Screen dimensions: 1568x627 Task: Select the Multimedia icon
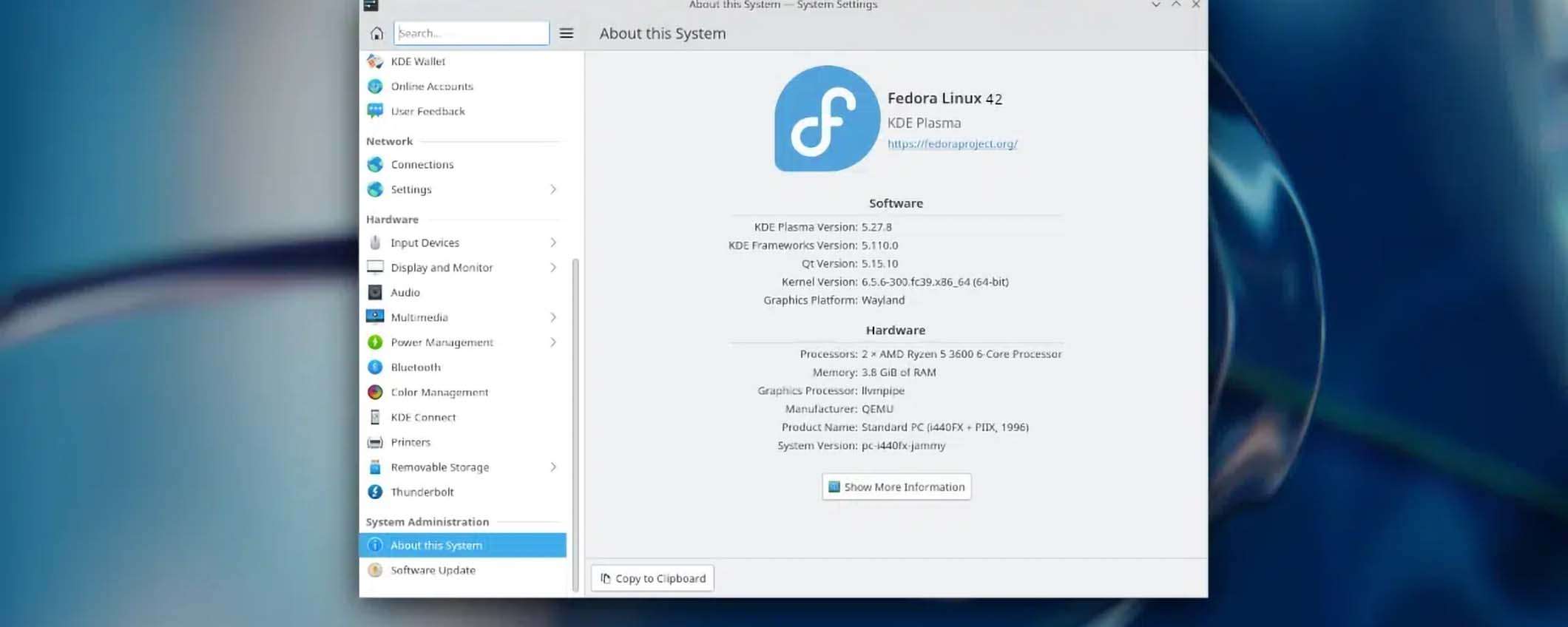(375, 317)
